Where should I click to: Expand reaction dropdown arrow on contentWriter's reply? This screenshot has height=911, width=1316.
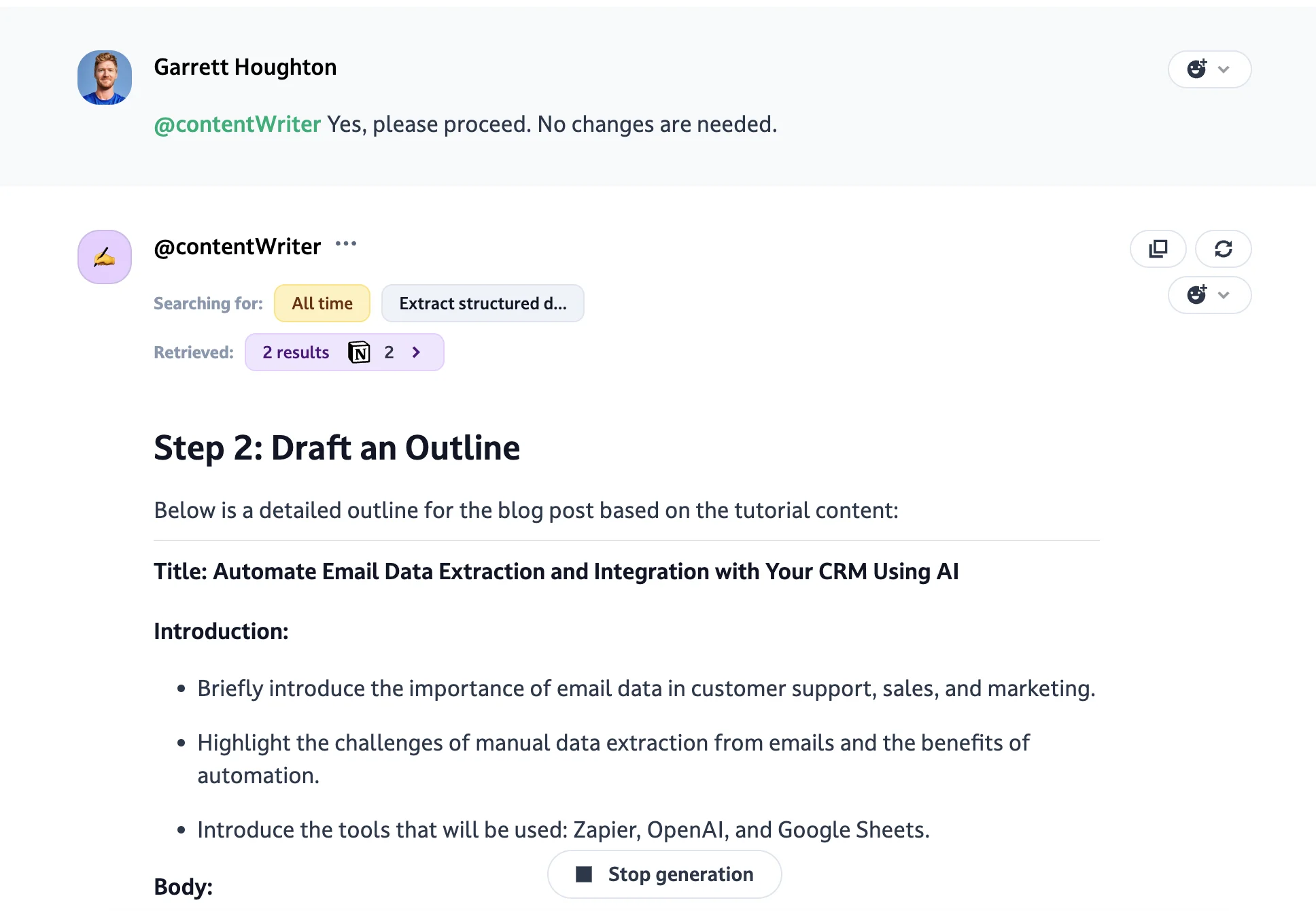(1224, 295)
